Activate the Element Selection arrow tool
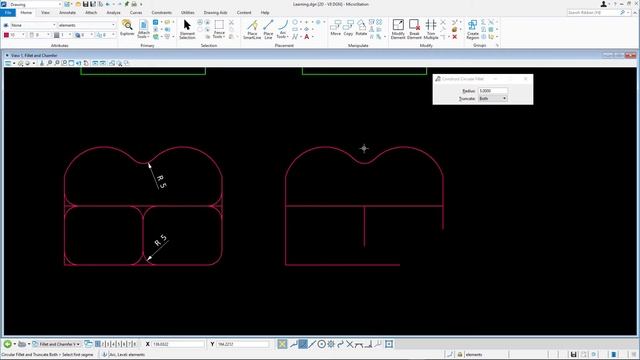Image resolution: width=640 pixels, height=360 pixels. [x=187, y=29]
